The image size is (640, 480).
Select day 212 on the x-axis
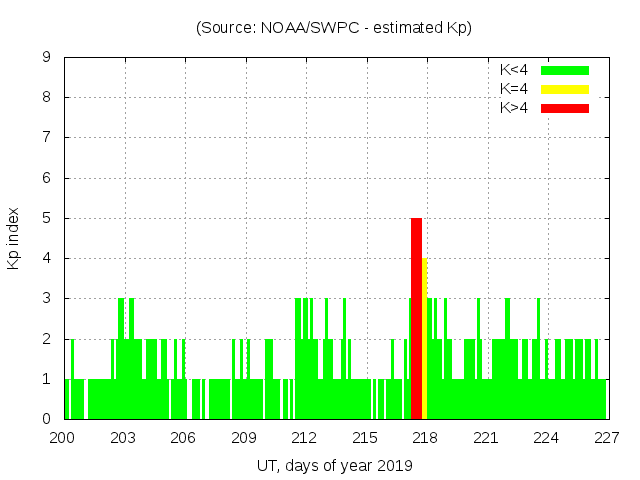tap(305, 437)
